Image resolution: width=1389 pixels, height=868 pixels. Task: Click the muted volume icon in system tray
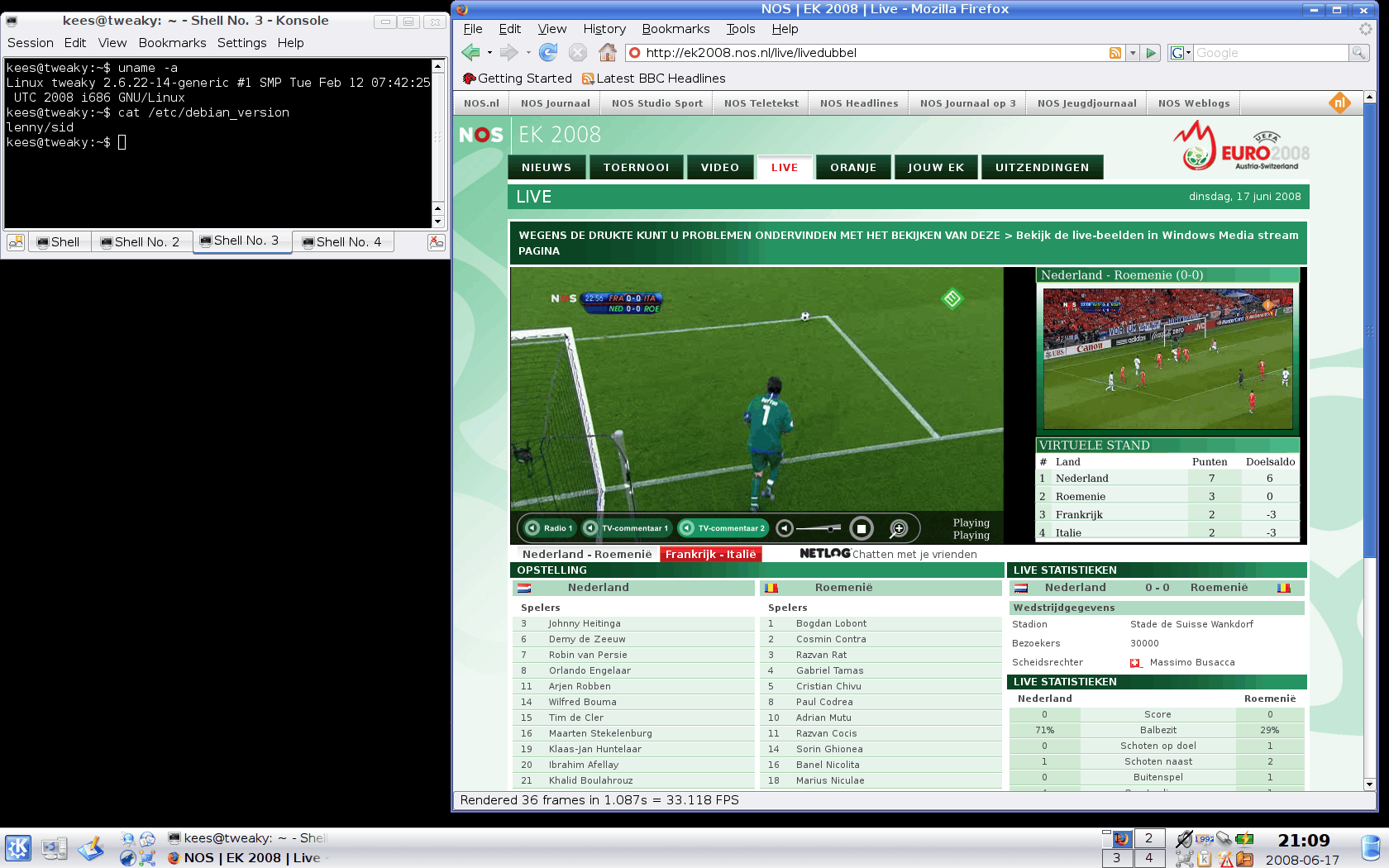pyautogui.click(x=1185, y=839)
